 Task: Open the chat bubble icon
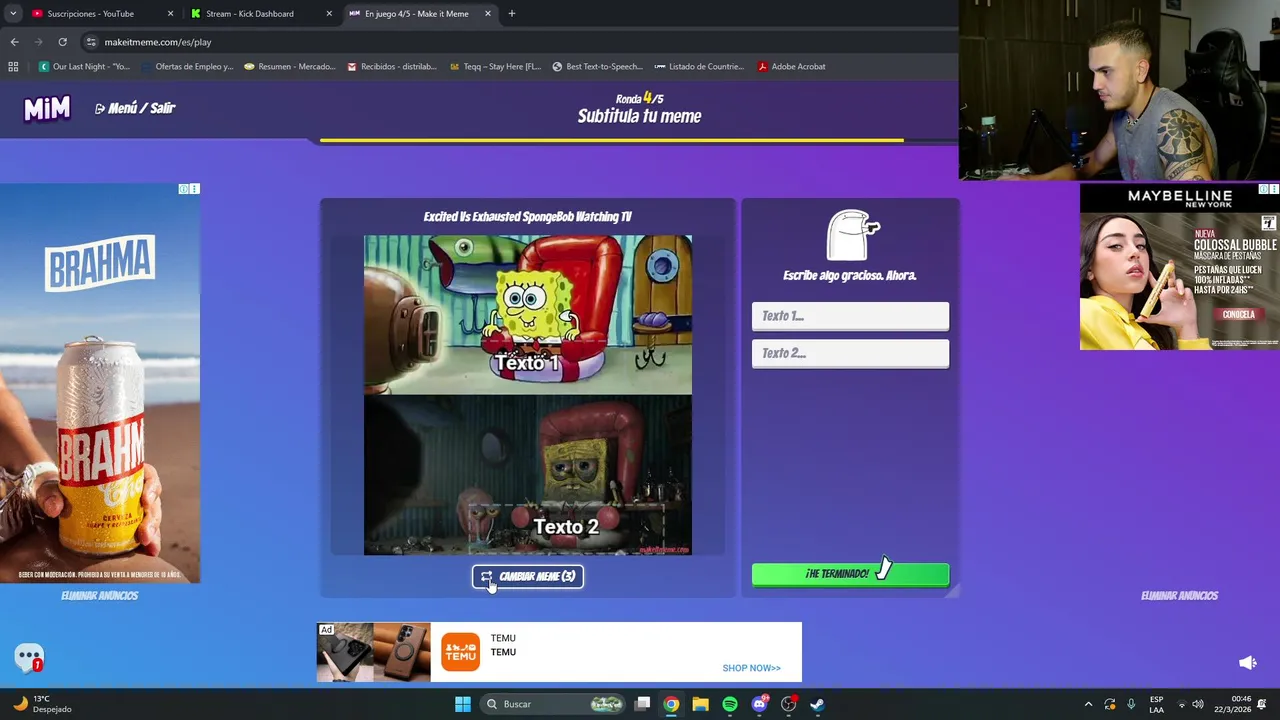pyautogui.click(x=29, y=657)
